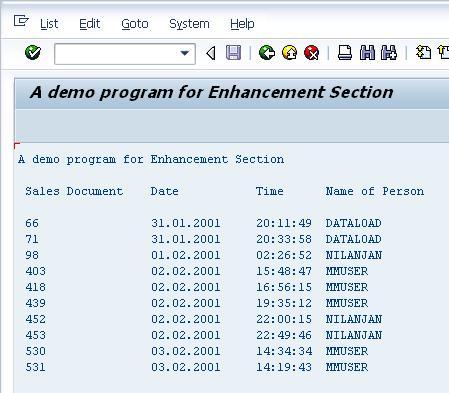
Task: Select sales document 418
Action: [35, 287]
